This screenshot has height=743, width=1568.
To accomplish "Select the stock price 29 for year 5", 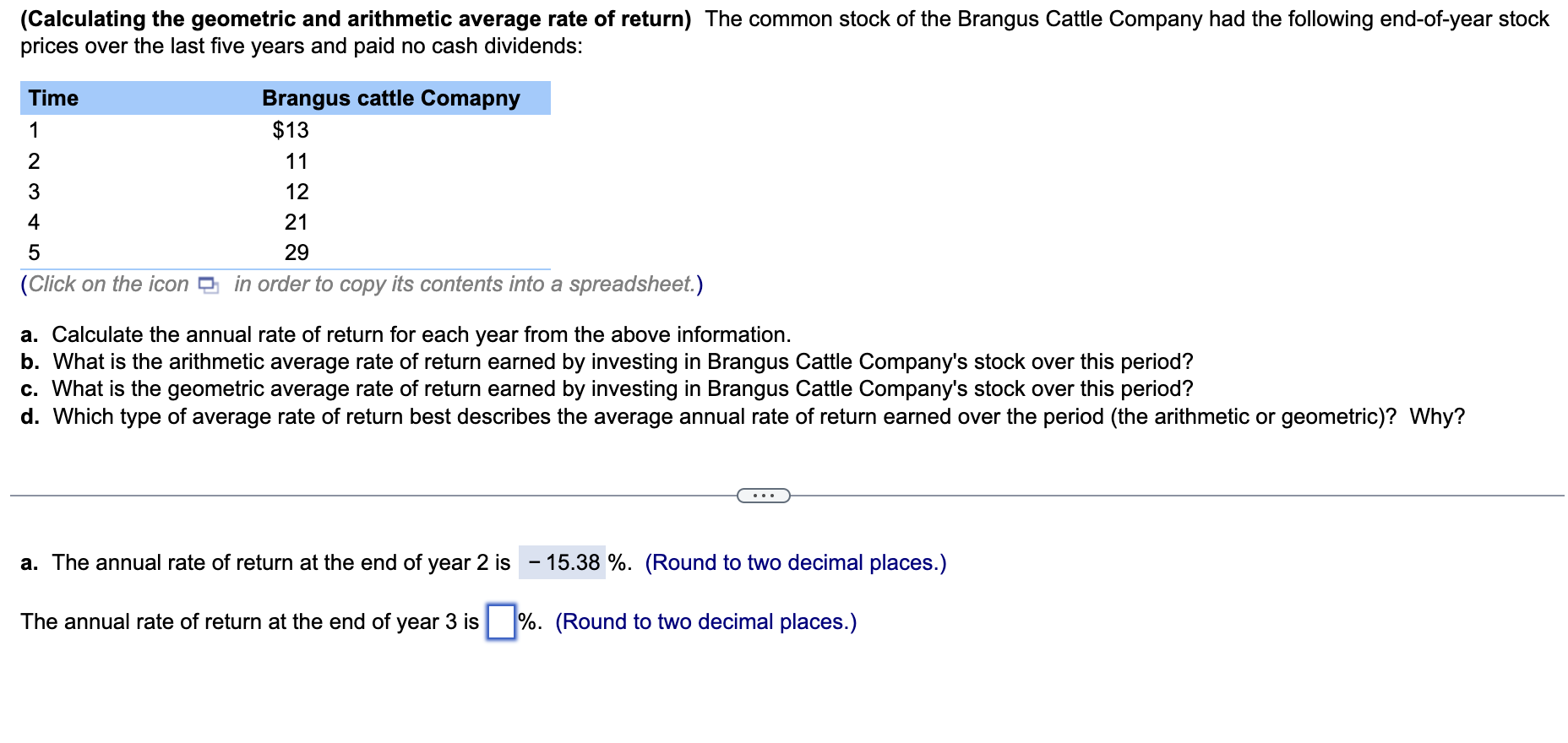I will [x=297, y=252].
